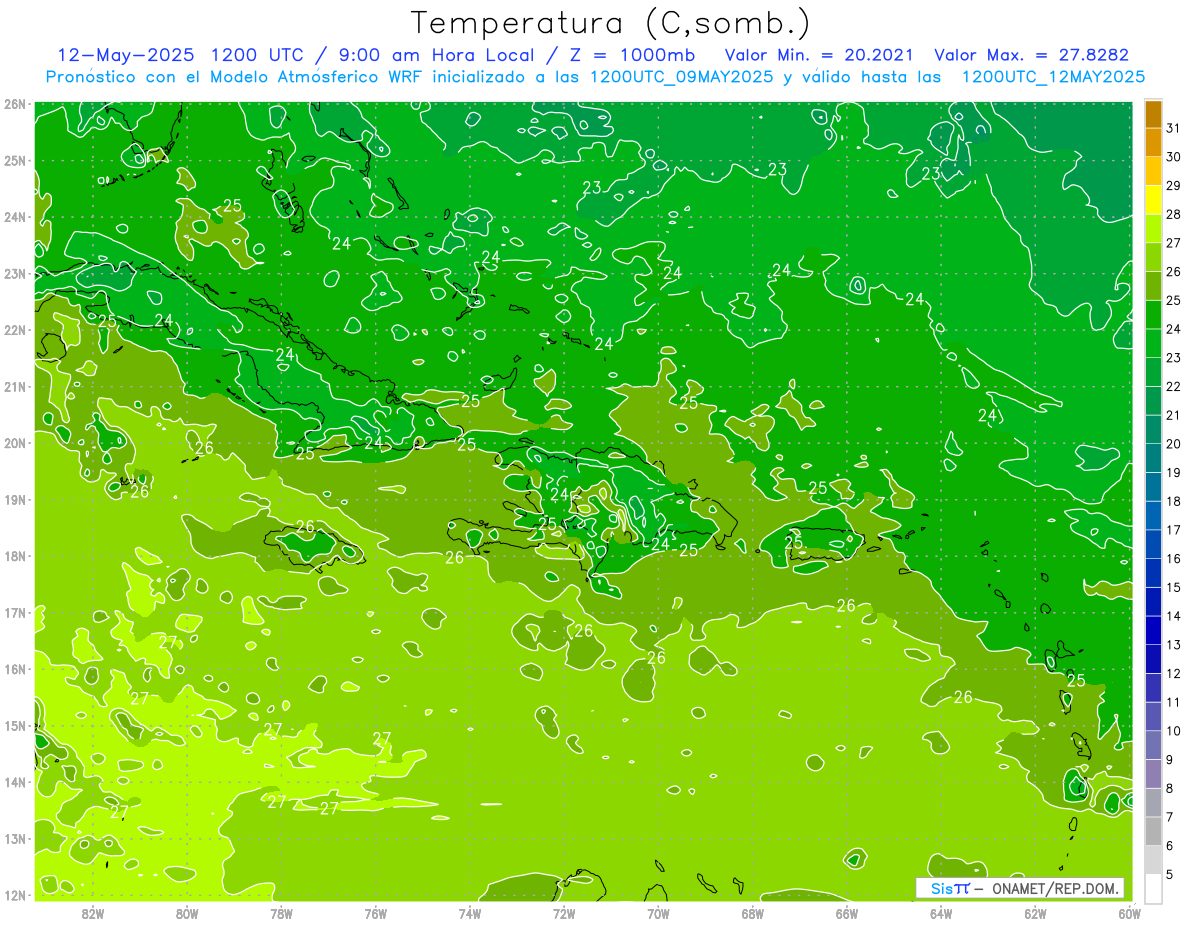Click the '25N' latitude axis label
Screen dimensions: 1200x927
(x=15, y=161)
